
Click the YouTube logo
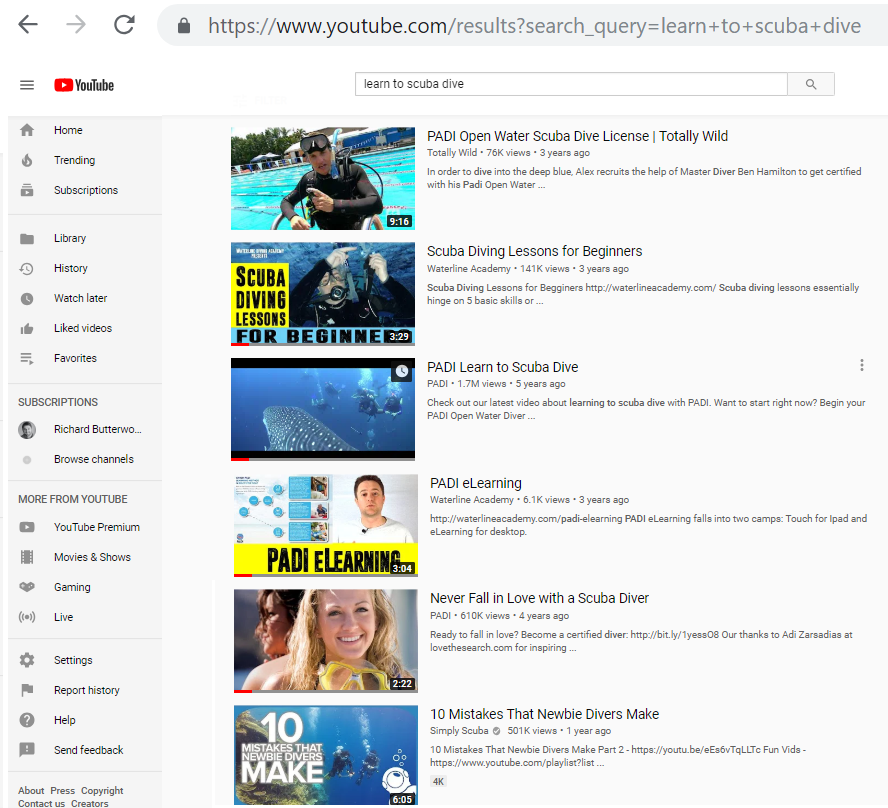coord(84,85)
